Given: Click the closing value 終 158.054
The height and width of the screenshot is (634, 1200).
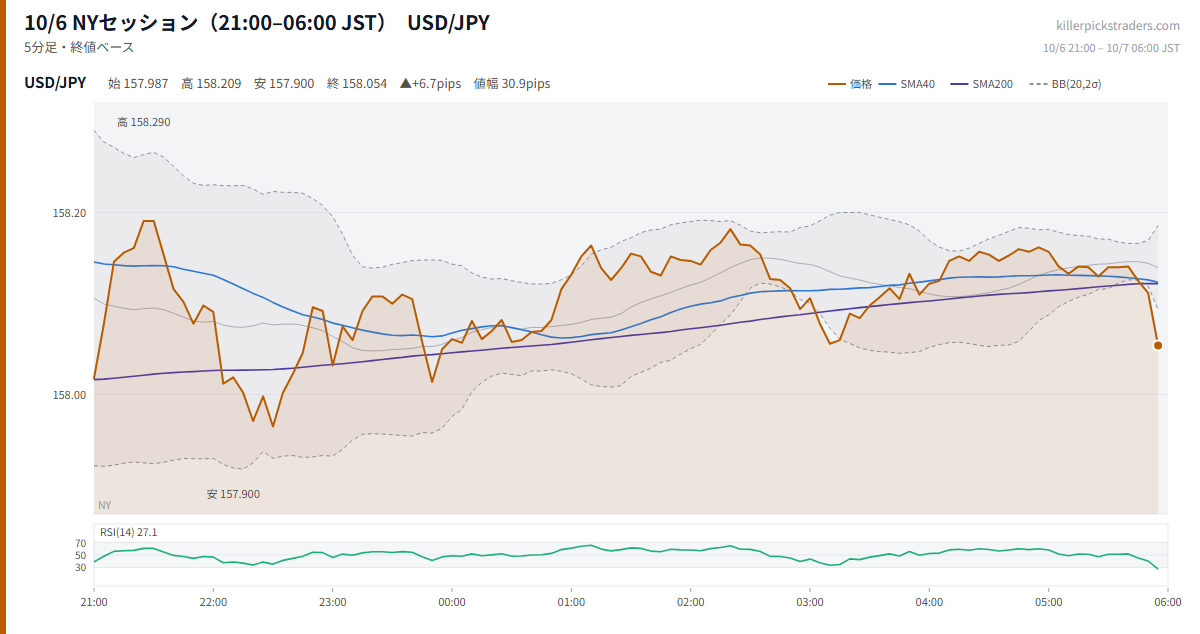Looking at the screenshot, I should [x=357, y=84].
